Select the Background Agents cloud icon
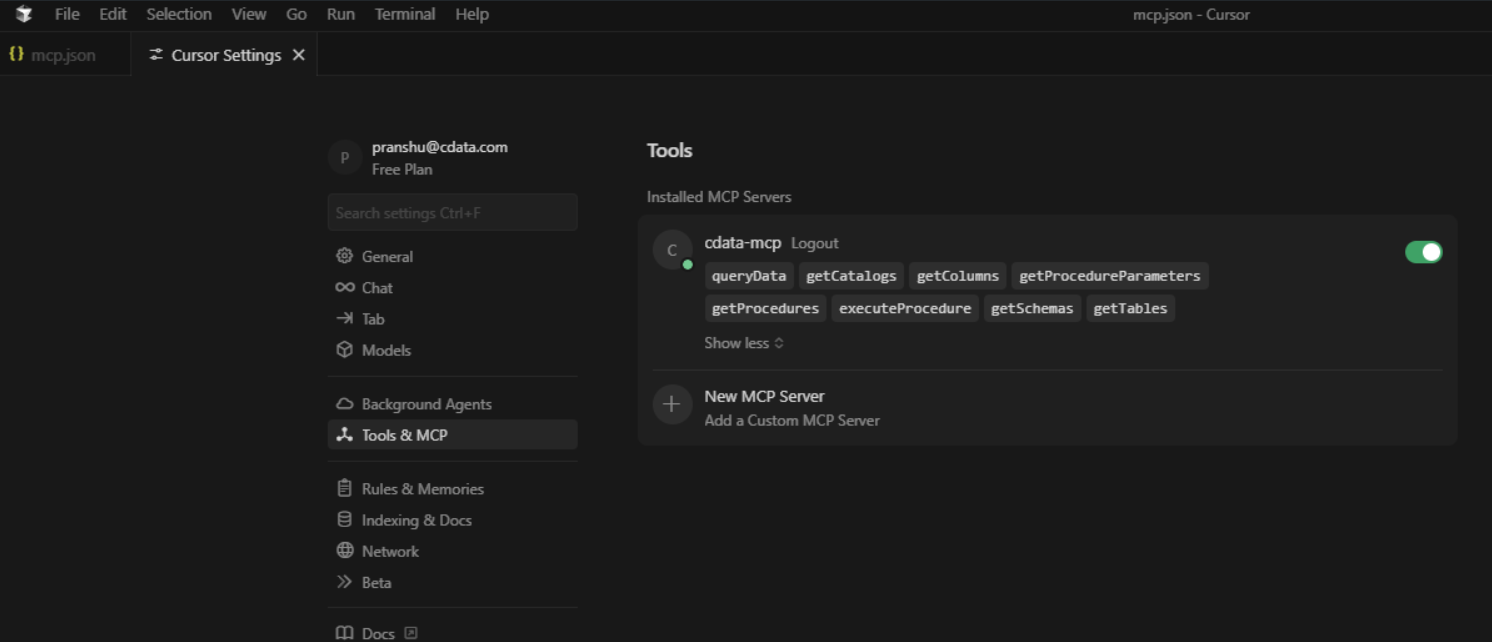 [344, 403]
